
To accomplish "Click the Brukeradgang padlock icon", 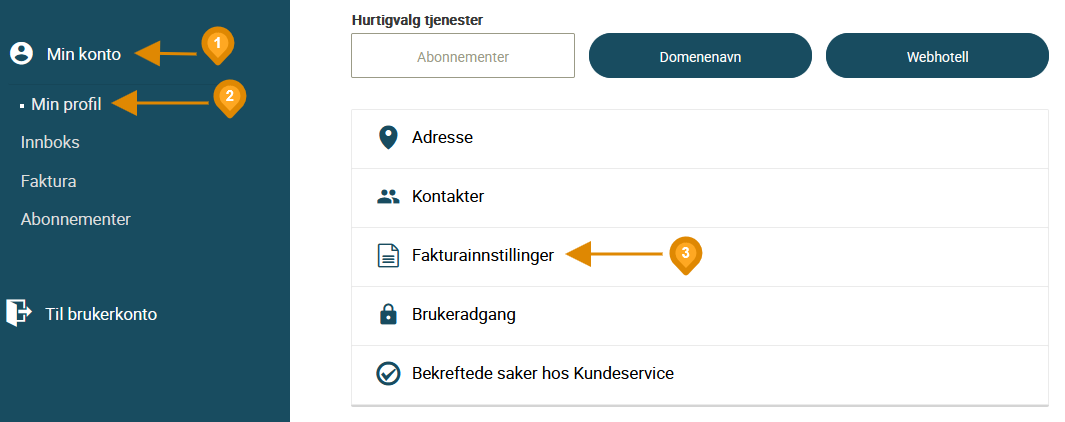I will coord(388,315).
